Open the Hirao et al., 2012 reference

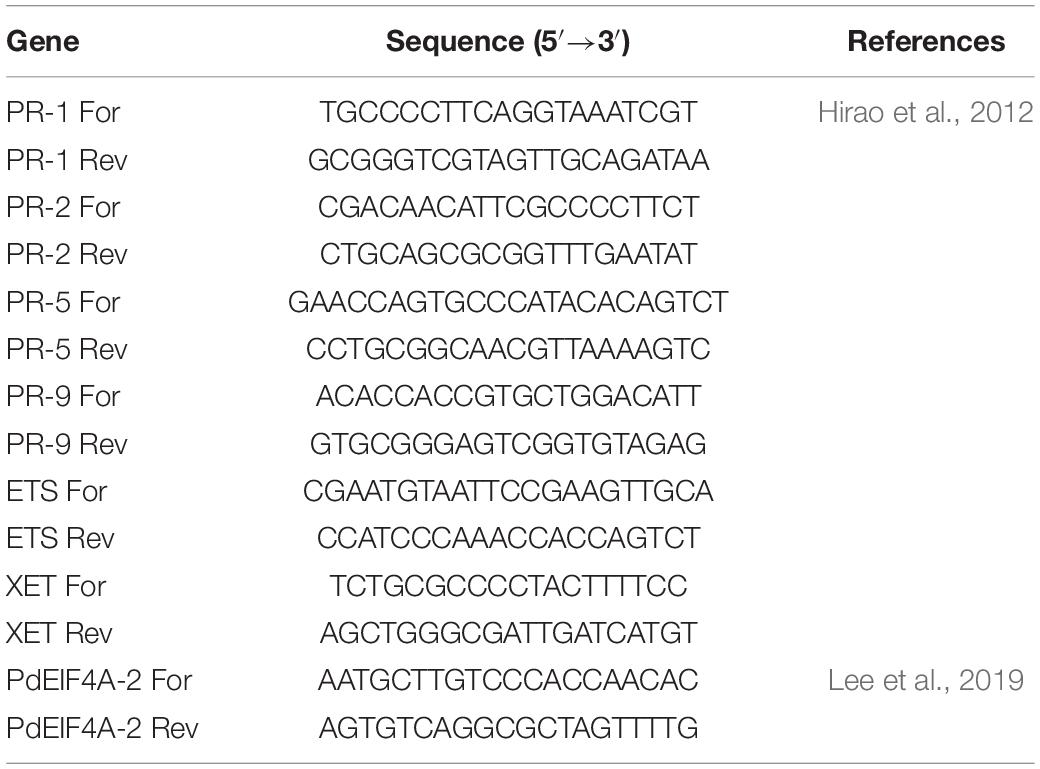tap(925, 112)
